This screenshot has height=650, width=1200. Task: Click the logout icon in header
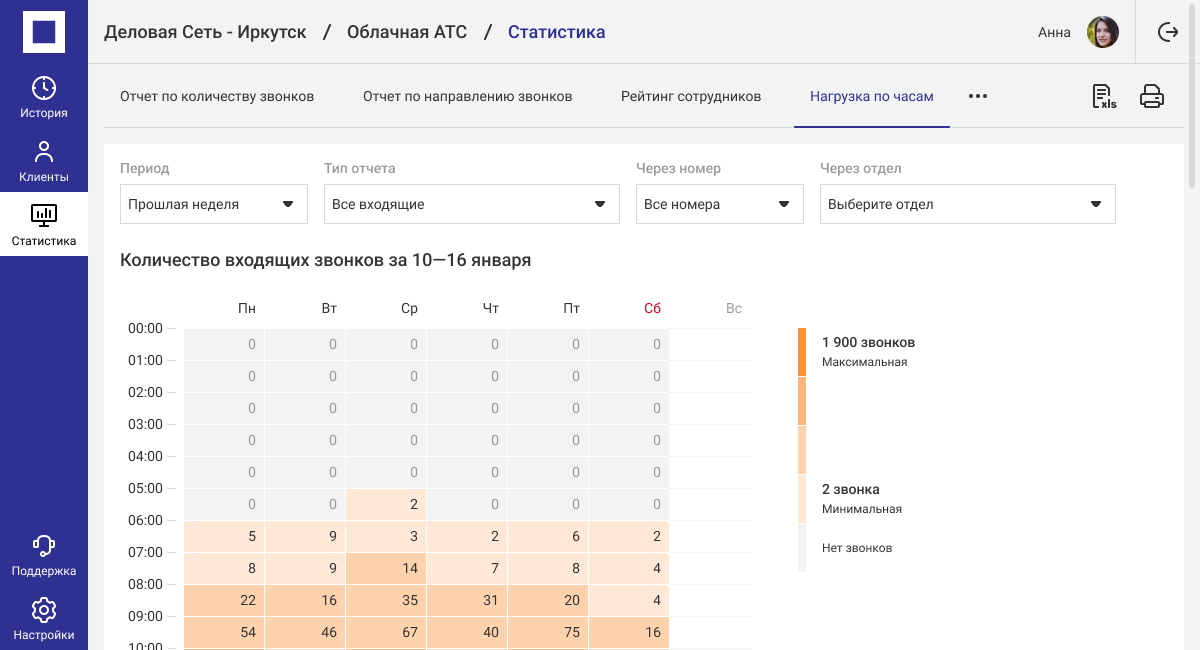coord(1168,32)
